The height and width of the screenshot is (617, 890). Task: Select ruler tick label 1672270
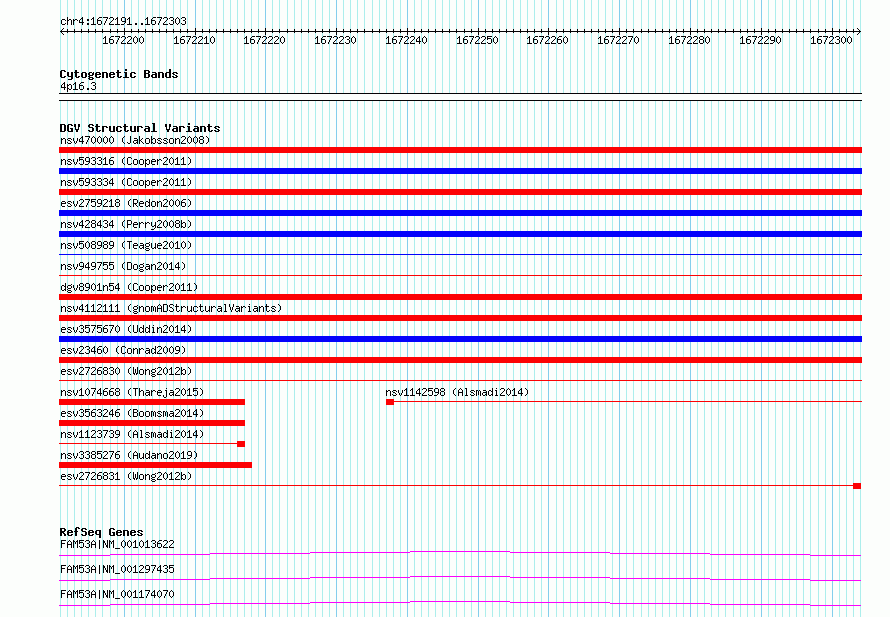coord(618,40)
